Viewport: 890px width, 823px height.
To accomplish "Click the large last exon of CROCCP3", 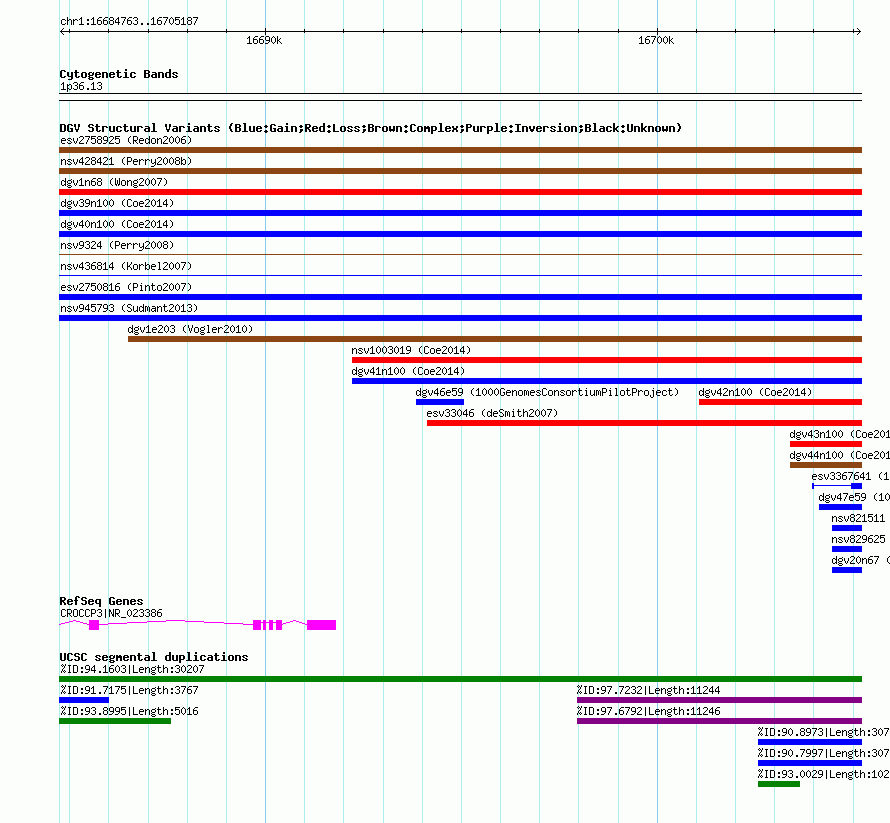I will coord(321,625).
